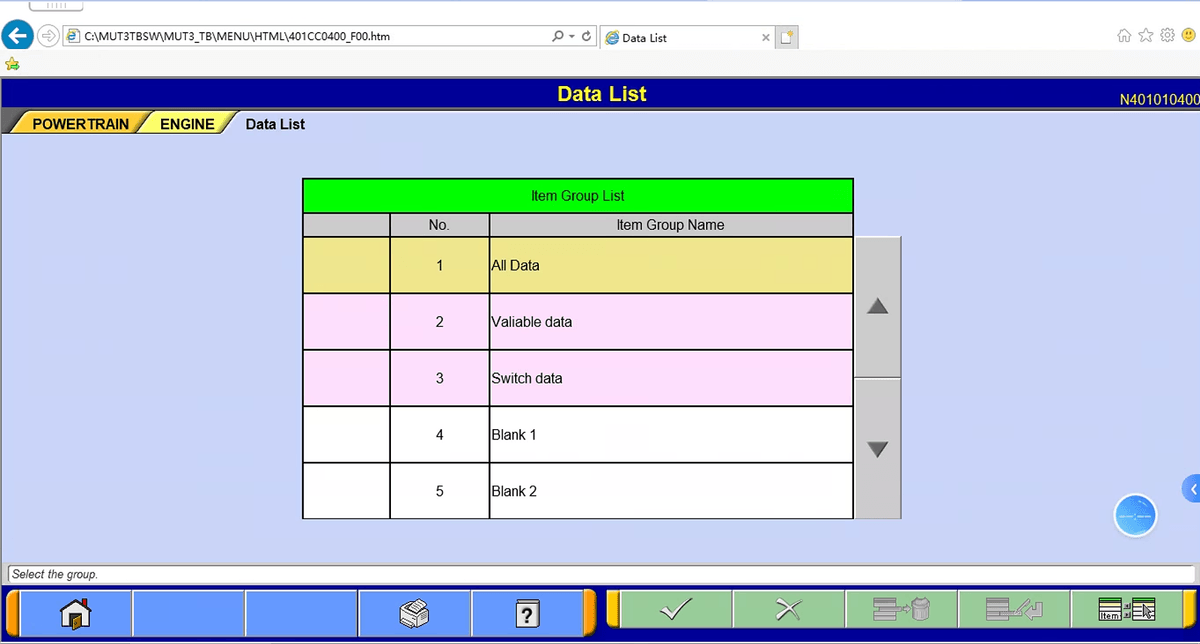Click the printer icon button
The width and height of the screenshot is (1200, 644).
click(x=414, y=611)
